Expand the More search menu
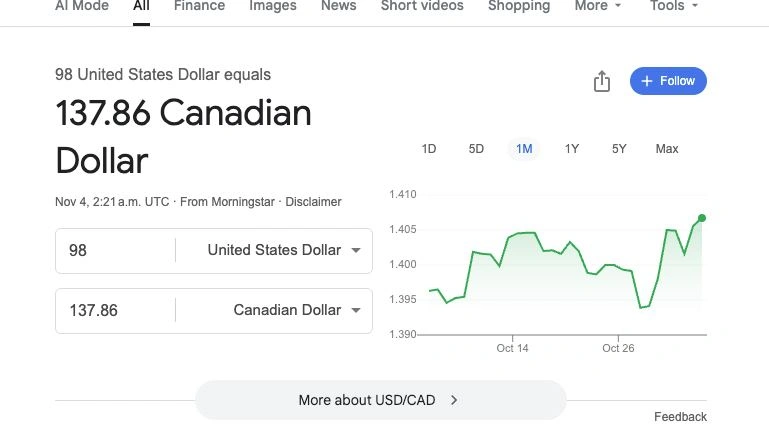 (x=598, y=6)
